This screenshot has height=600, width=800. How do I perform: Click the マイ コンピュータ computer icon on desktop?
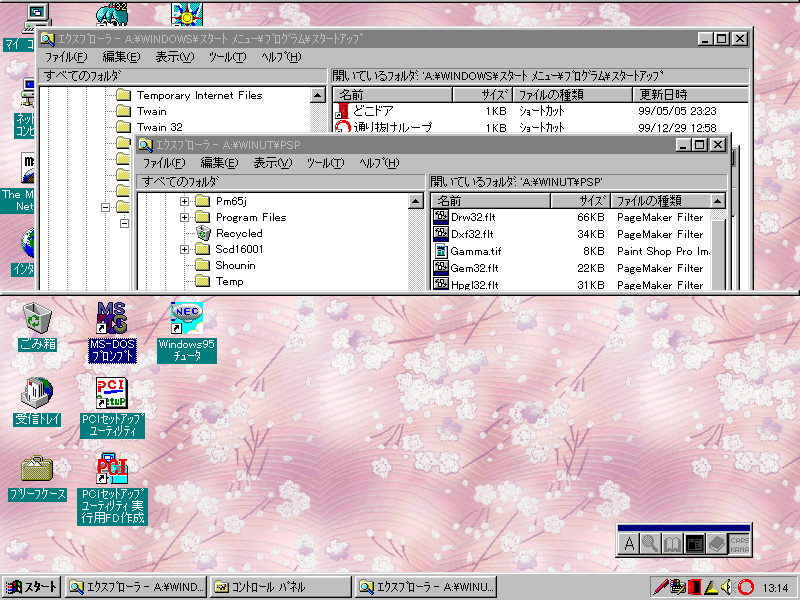click(37, 17)
